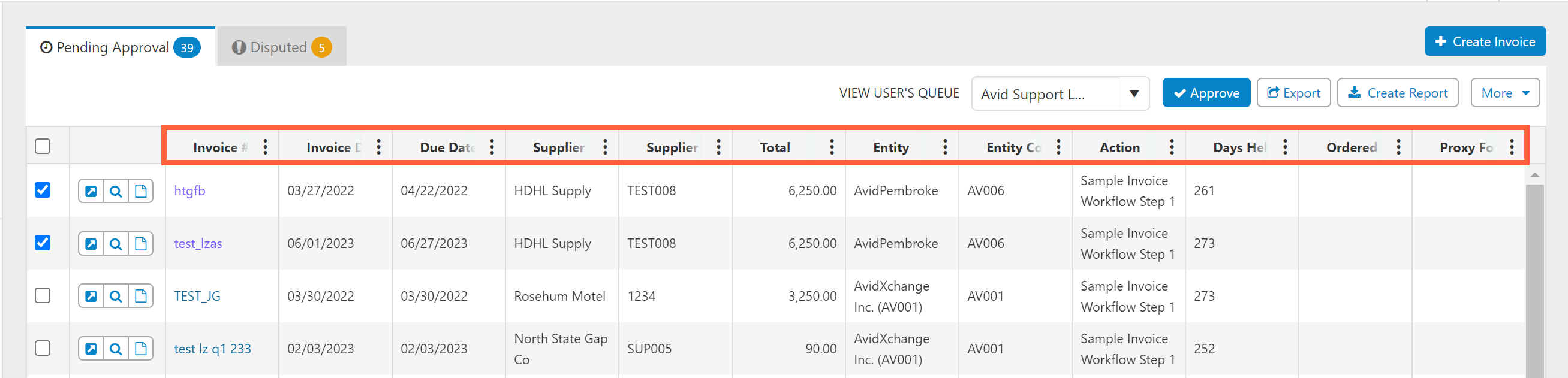Open Due Date column three-dot menu
The image size is (1568, 378).
(492, 147)
